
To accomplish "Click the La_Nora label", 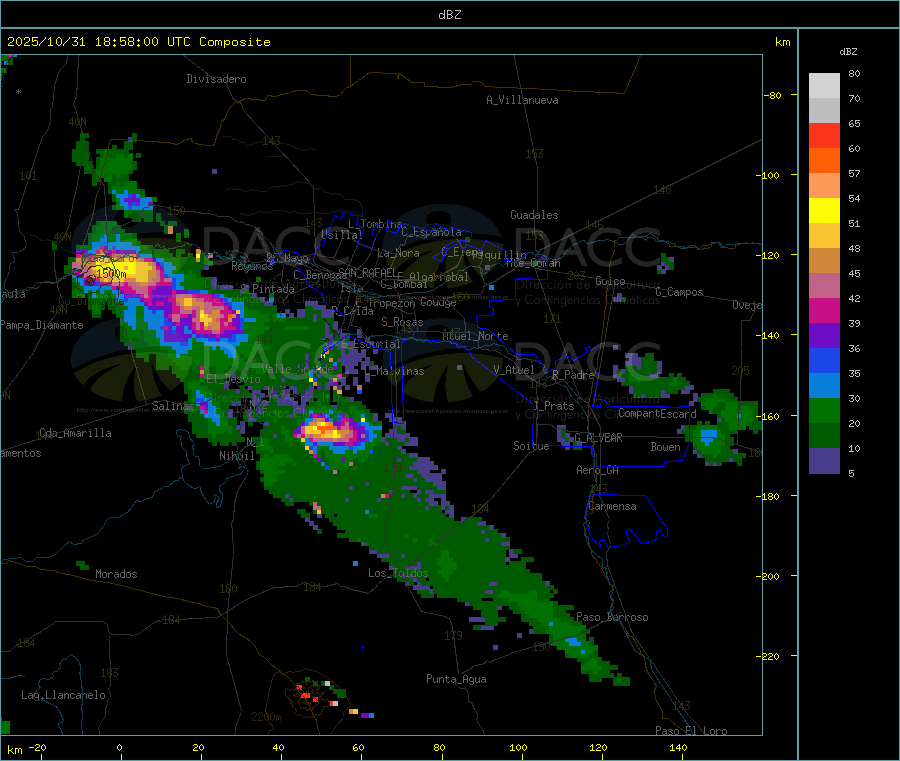I will (x=398, y=253).
